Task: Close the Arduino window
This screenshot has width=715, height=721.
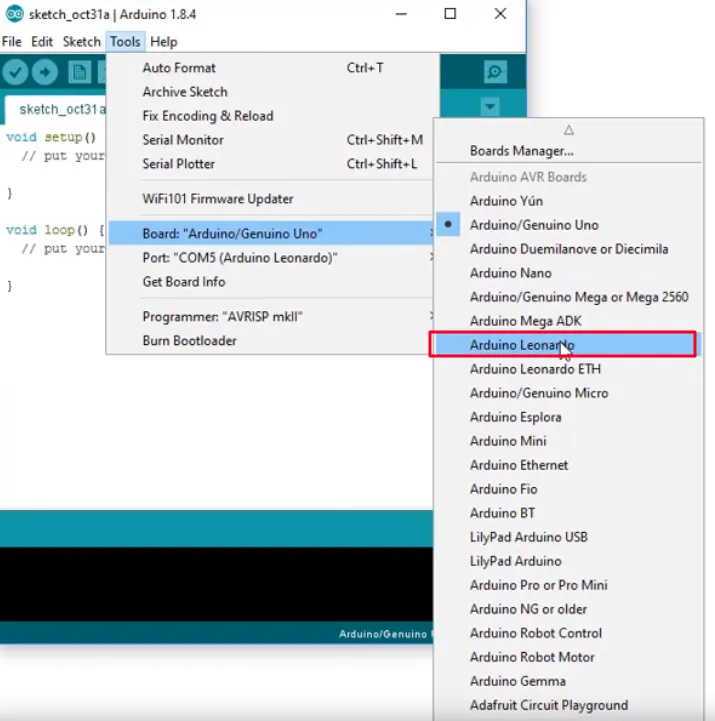Action: (x=500, y=14)
